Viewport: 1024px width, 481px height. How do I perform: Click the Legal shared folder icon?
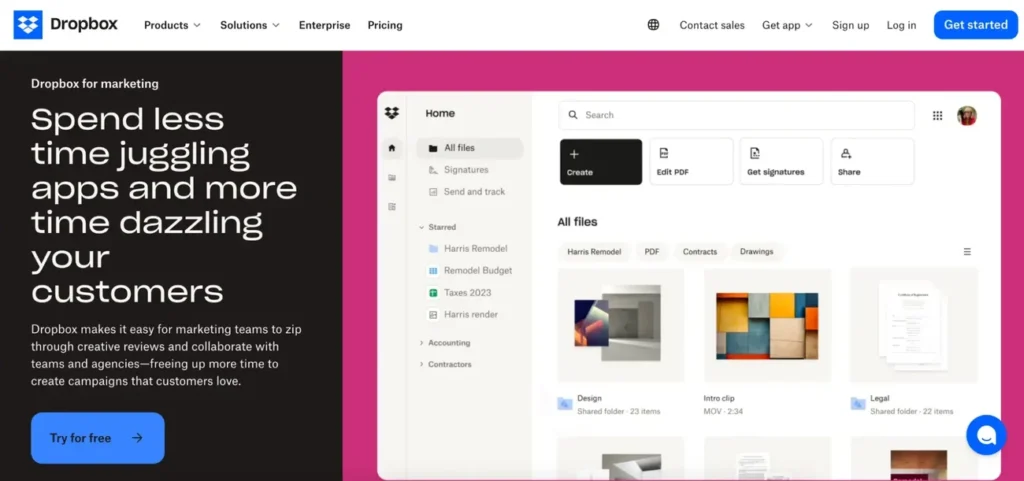(x=858, y=403)
